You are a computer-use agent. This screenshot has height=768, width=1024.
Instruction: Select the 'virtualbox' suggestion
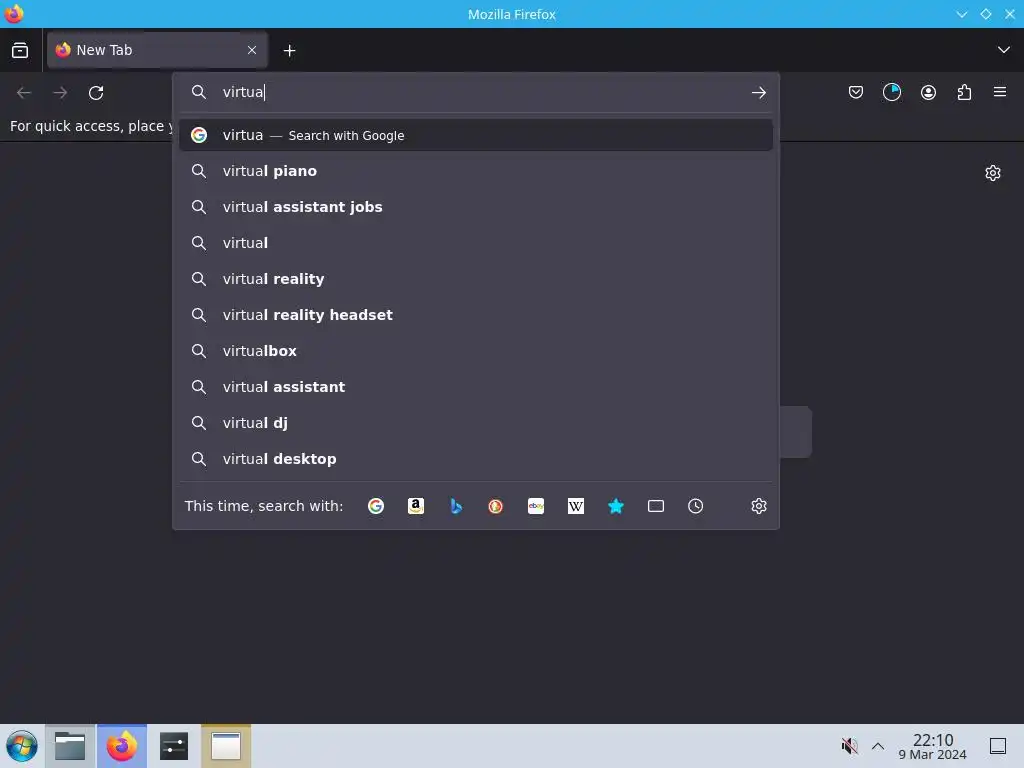tap(475, 351)
